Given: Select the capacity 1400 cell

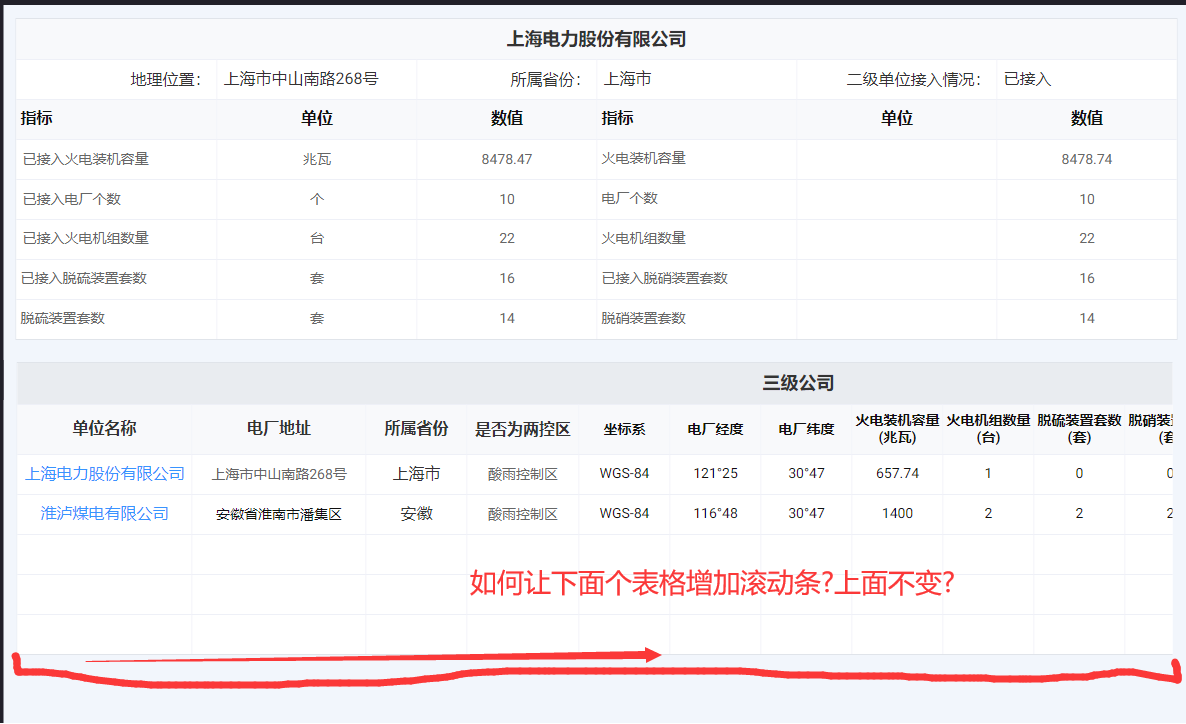Looking at the screenshot, I should tap(897, 514).
